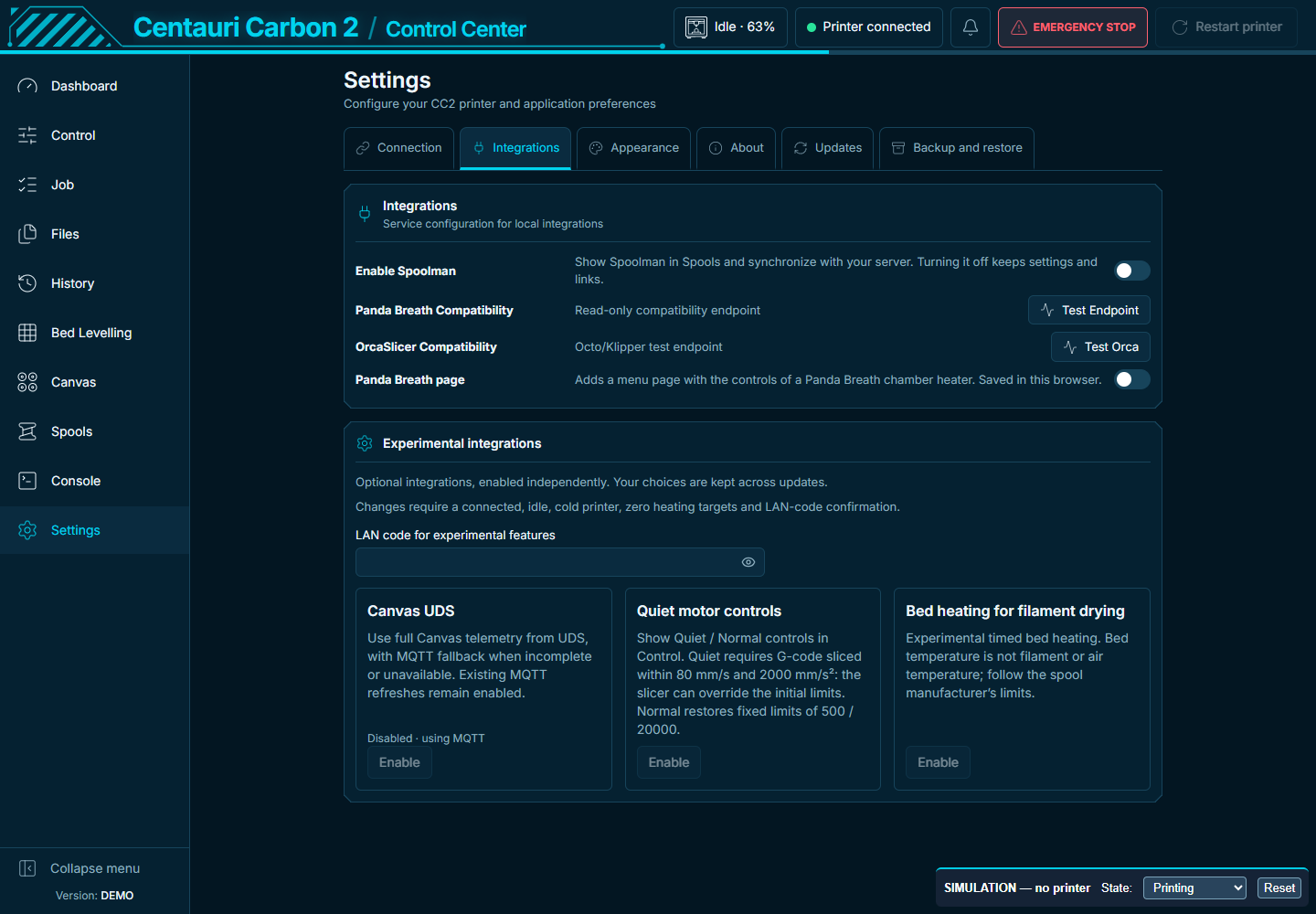The image size is (1316, 914).
Task: Click the History clock icon
Action: point(27,283)
